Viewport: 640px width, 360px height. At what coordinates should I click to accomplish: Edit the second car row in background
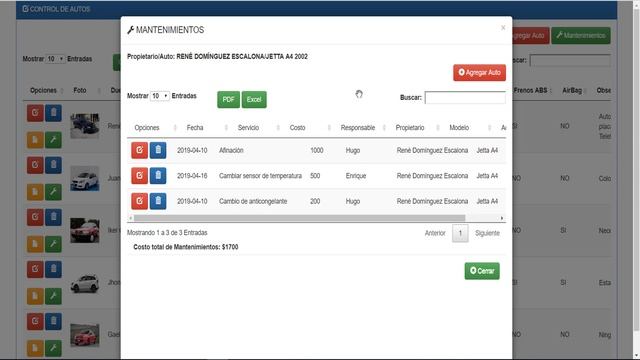pyautogui.click(x=35, y=165)
